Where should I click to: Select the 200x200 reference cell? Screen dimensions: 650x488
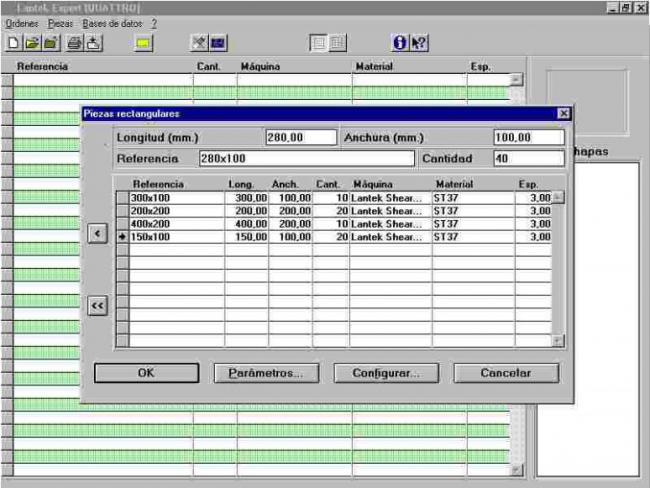(x=177, y=211)
